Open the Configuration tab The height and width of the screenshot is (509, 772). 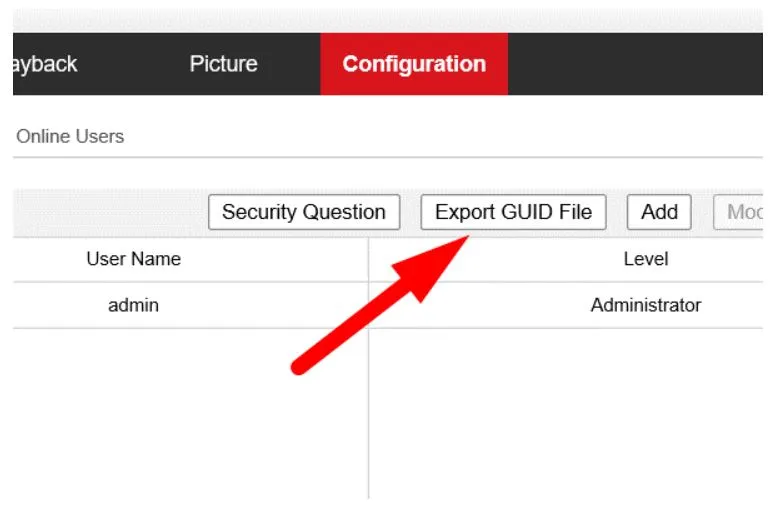tap(414, 64)
